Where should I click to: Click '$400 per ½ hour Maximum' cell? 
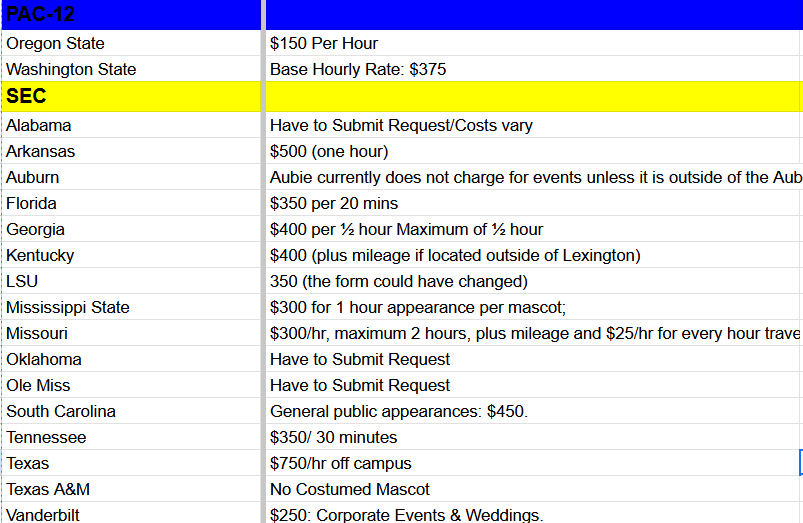click(534, 229)
